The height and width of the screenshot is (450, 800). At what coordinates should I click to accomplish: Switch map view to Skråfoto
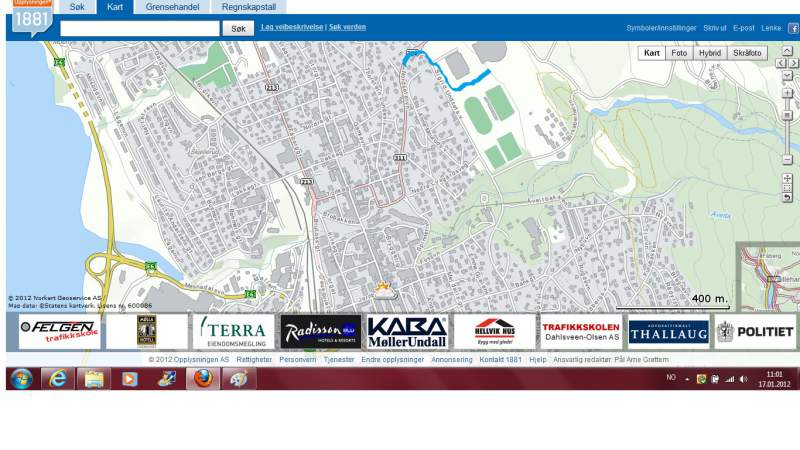point(747,53)
